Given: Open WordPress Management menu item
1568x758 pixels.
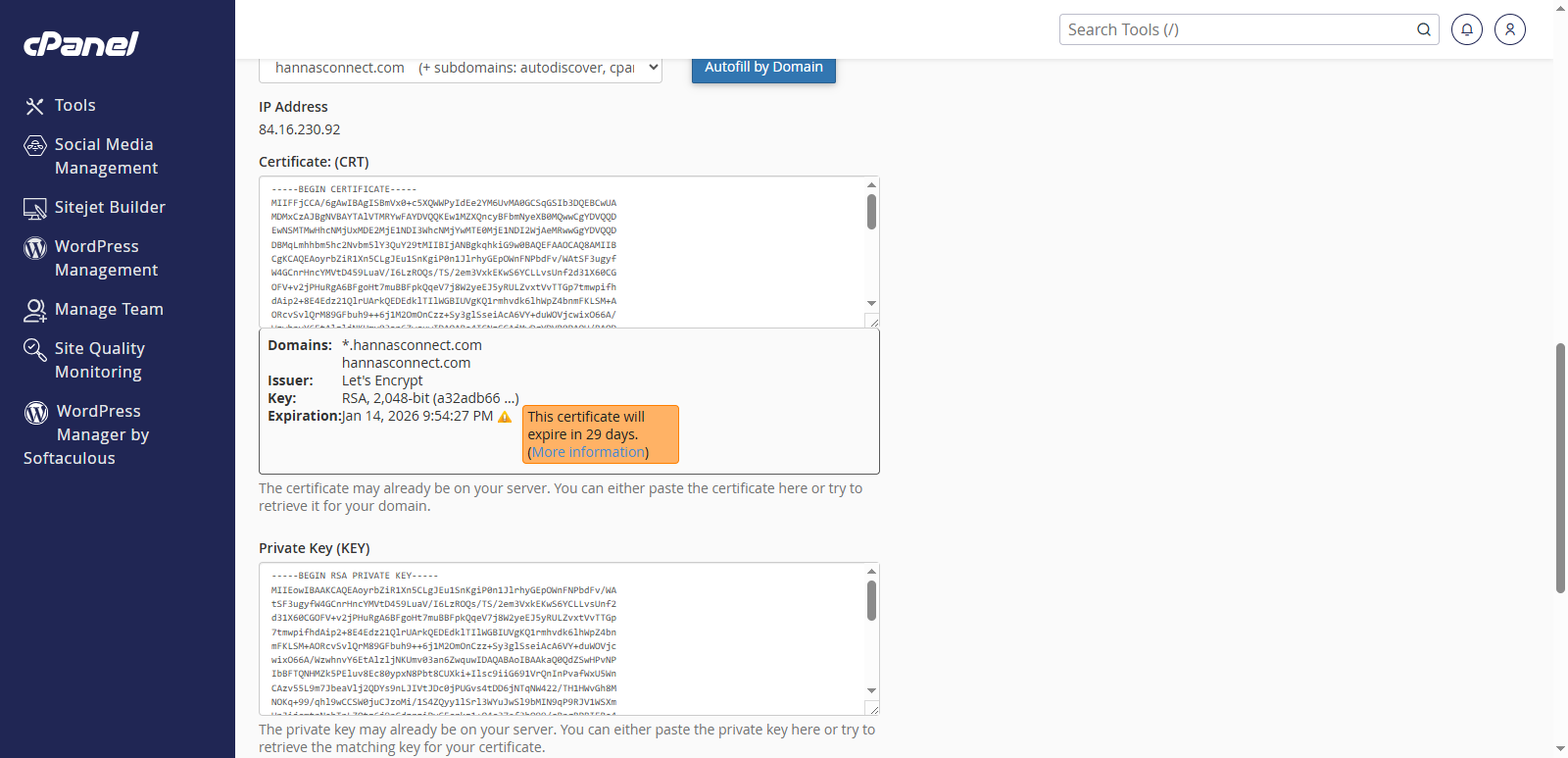Looking at the screenshot, I should tap(106, 258).
